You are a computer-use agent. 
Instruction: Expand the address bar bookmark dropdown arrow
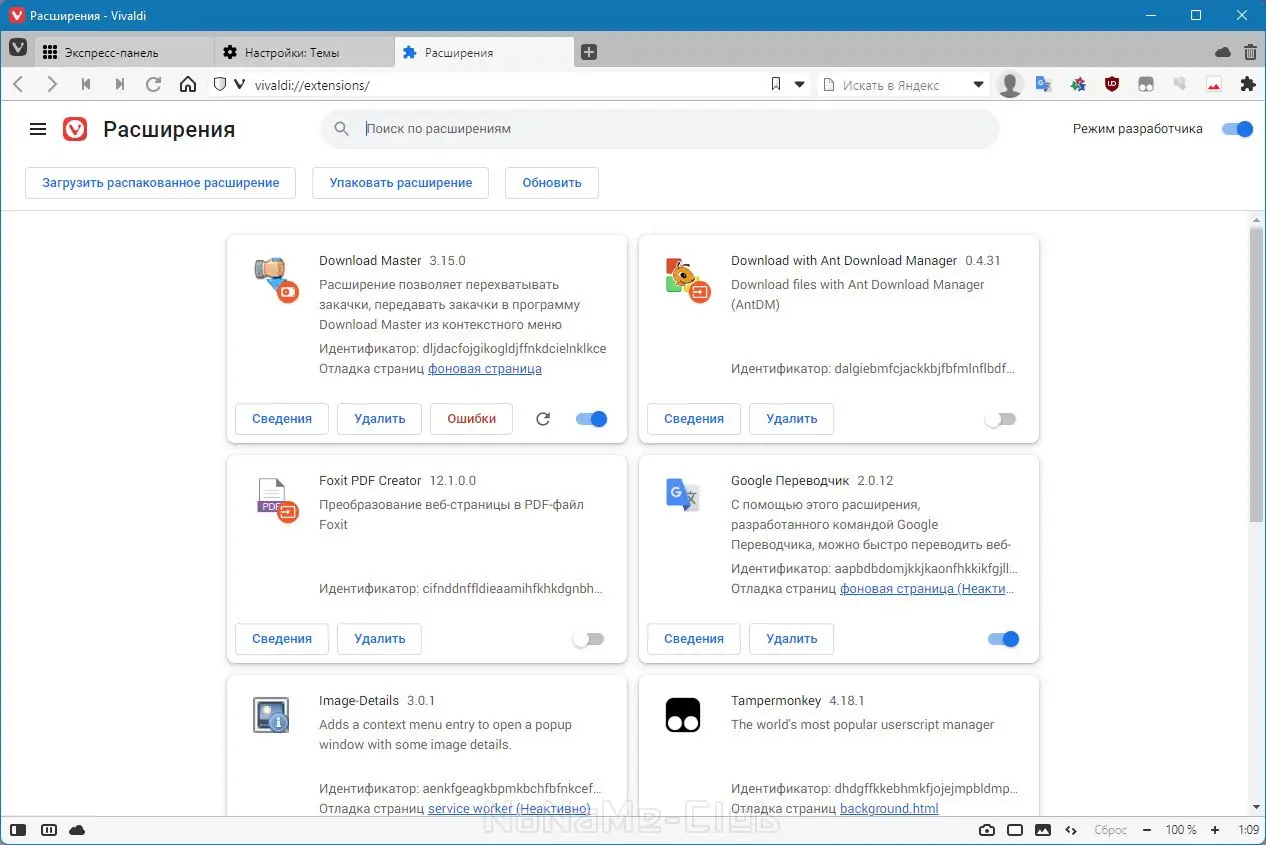click(800, 85)
